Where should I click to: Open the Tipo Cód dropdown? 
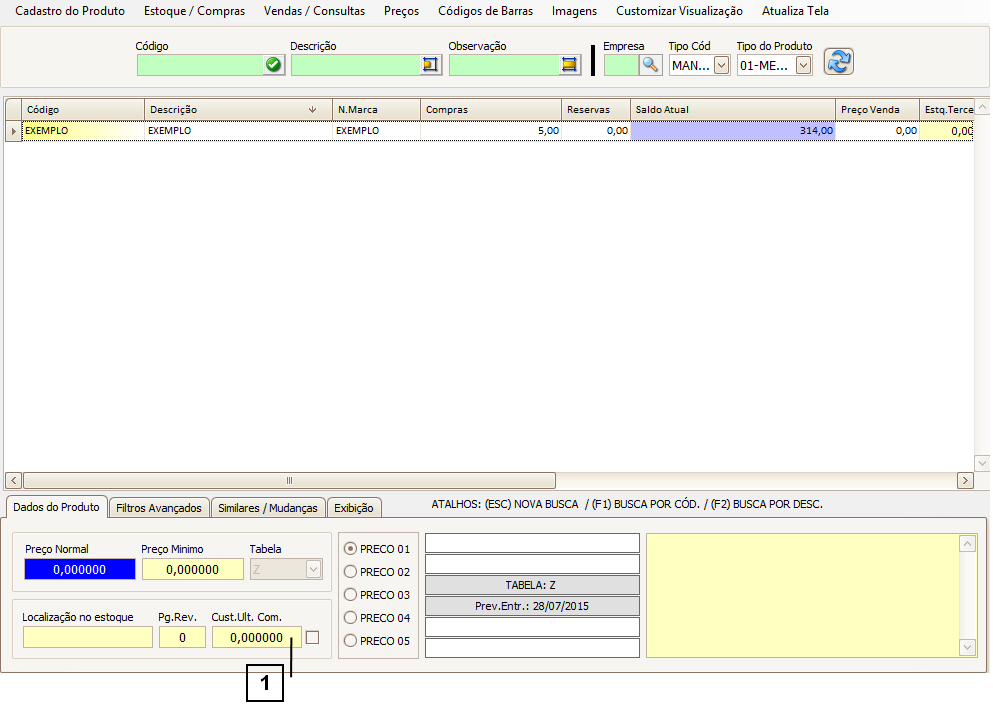721,66
